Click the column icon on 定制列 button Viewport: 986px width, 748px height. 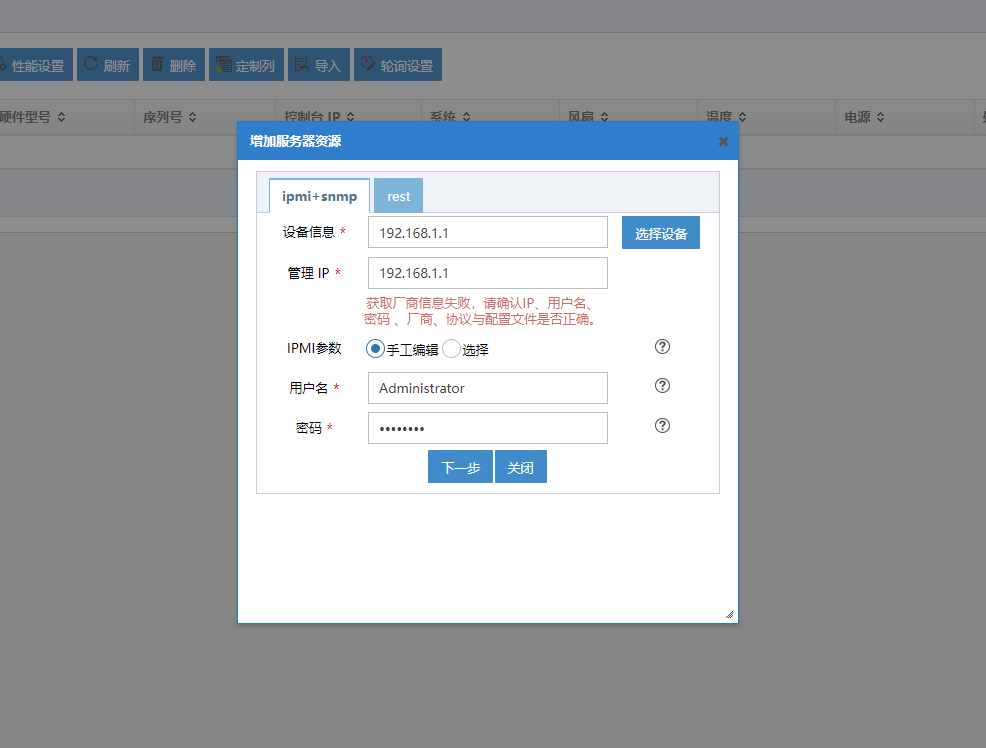click(x=224, y=63)
